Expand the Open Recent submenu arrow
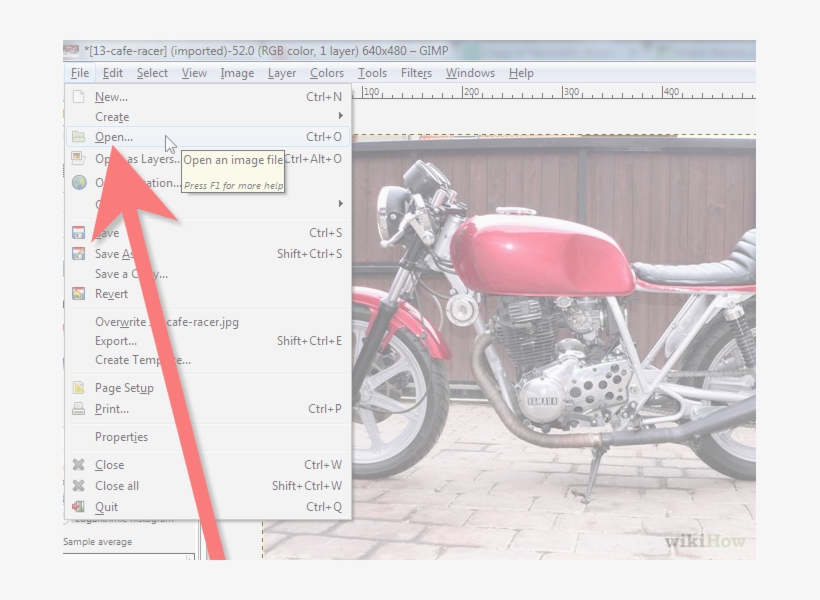 click(x=340, y=203)
